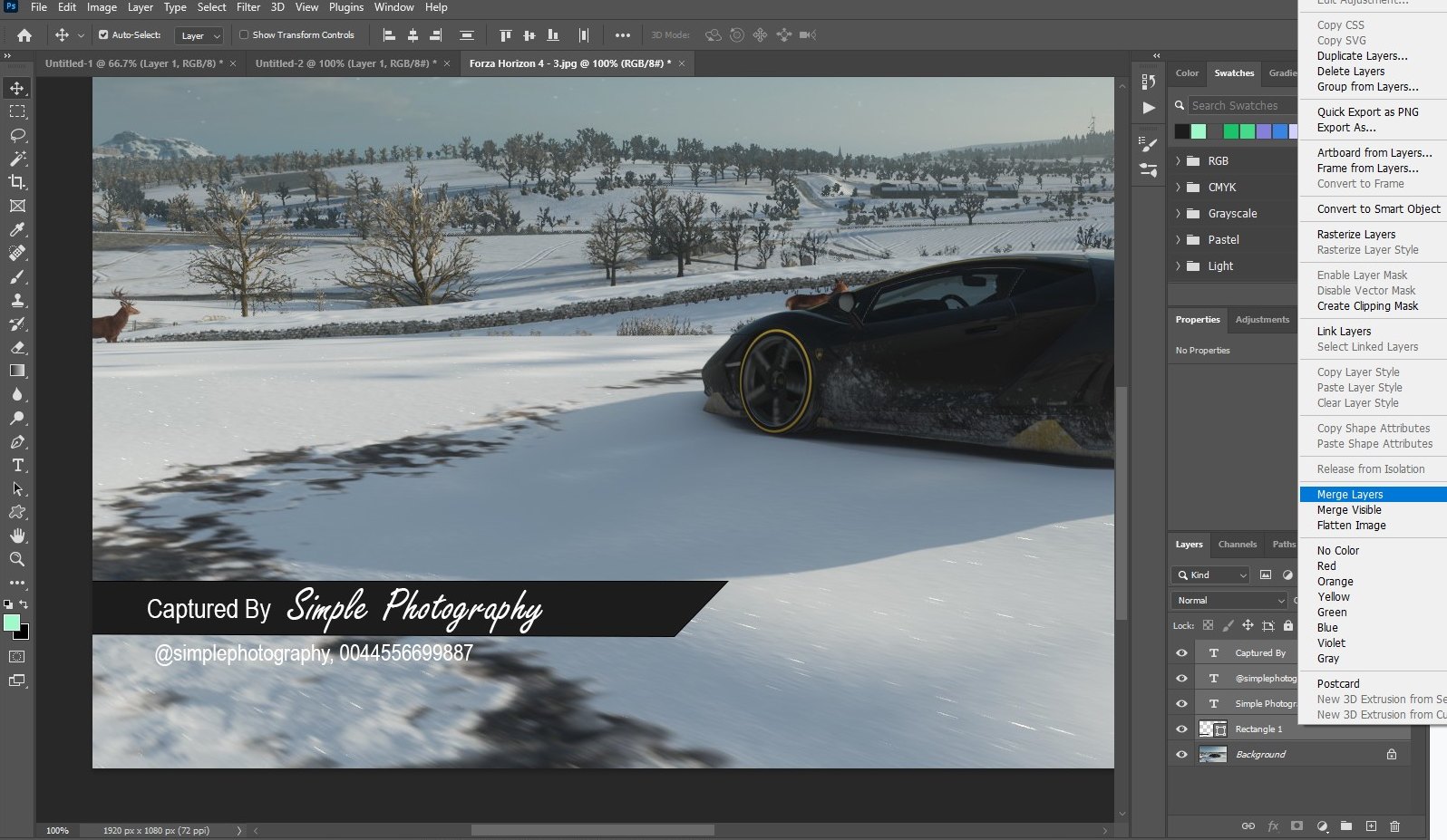Hide the Simple Photogr text layer
This screenshot has height=840, width=1447.
[x=1181, y=703]
